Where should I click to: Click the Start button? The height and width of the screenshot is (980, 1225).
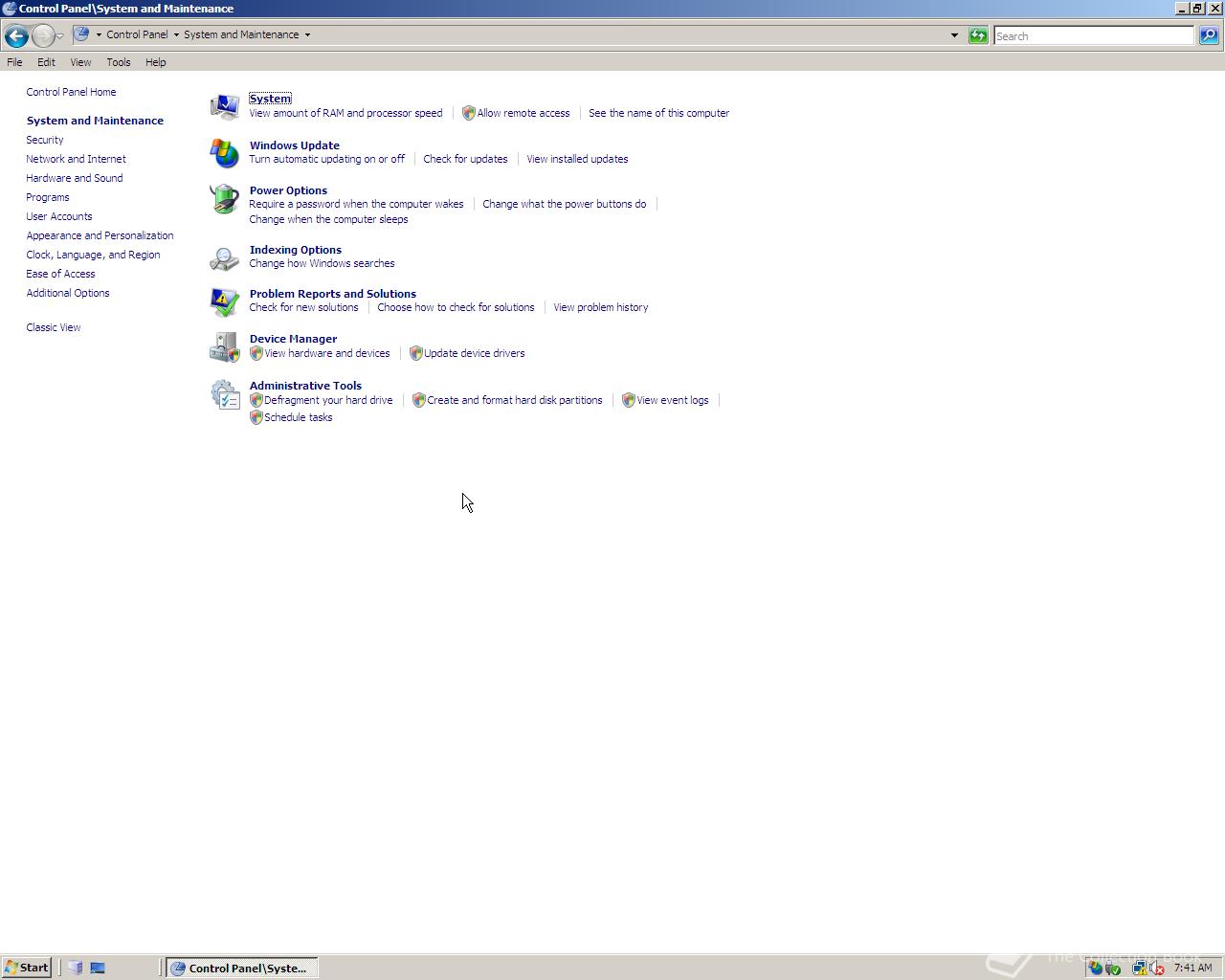tap(27, 968)
